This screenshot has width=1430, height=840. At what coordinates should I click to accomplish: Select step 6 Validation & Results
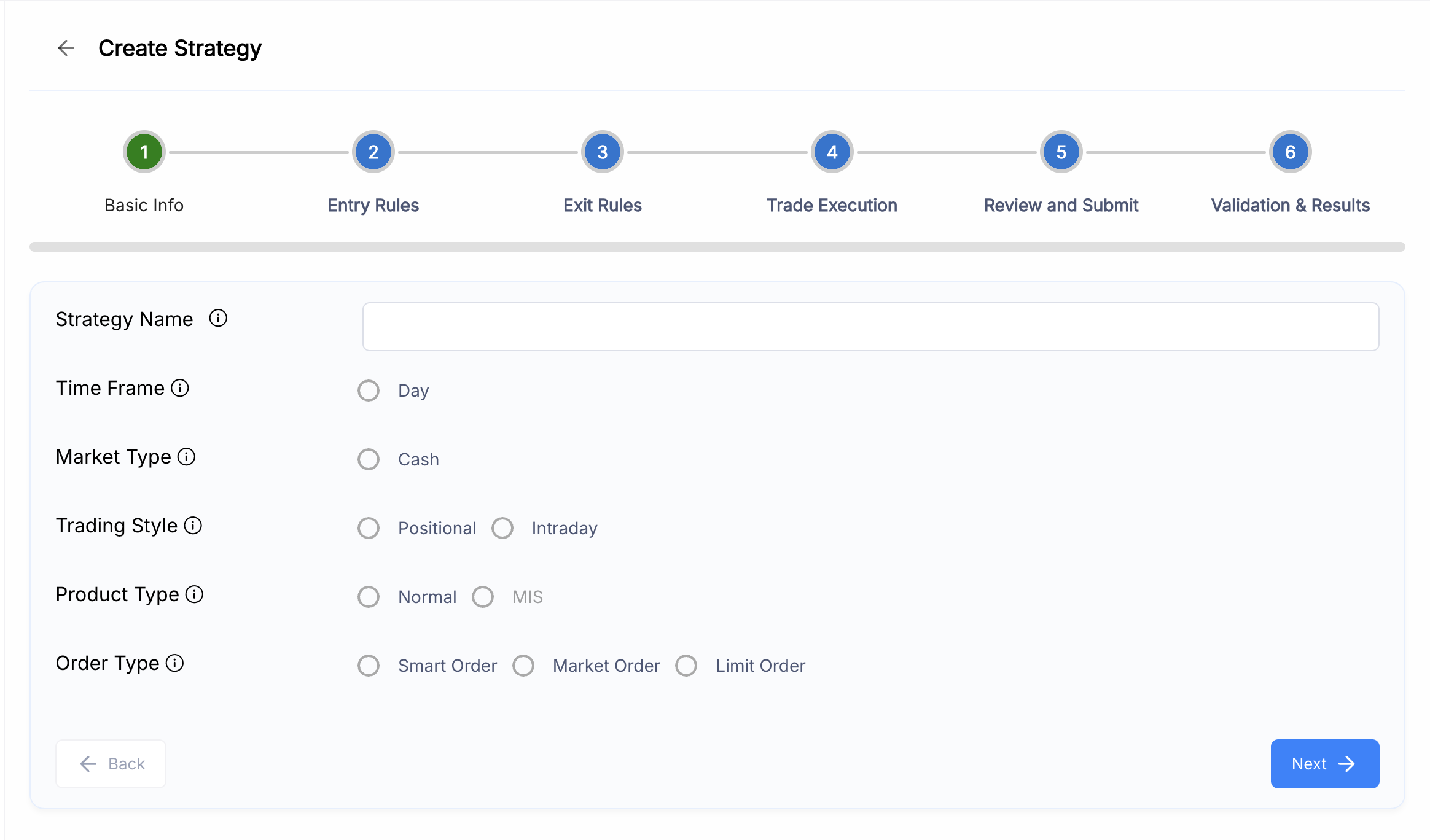(x=1290, y=152)
